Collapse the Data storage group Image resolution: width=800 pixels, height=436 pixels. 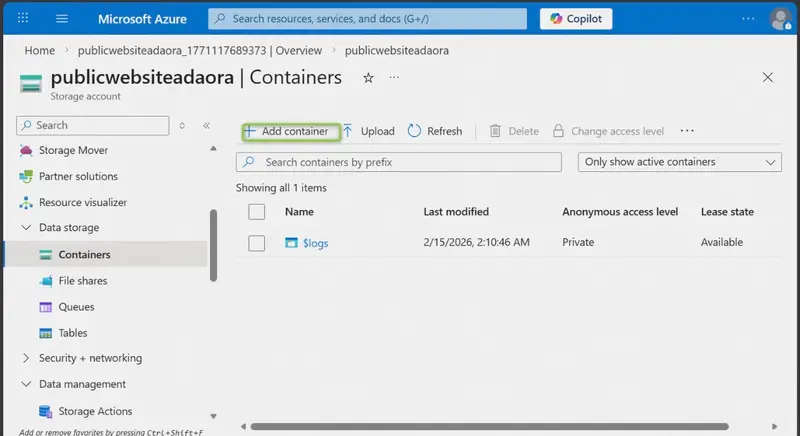click(26, 227)
